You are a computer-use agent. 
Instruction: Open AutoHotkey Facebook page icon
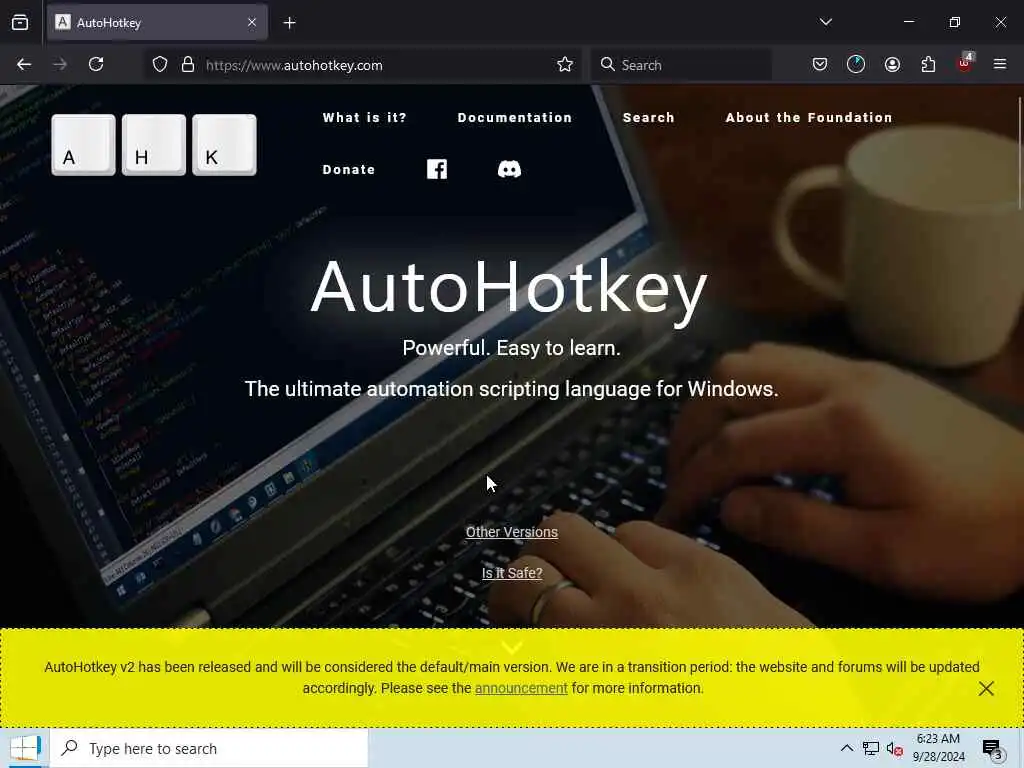click(437, 169)
